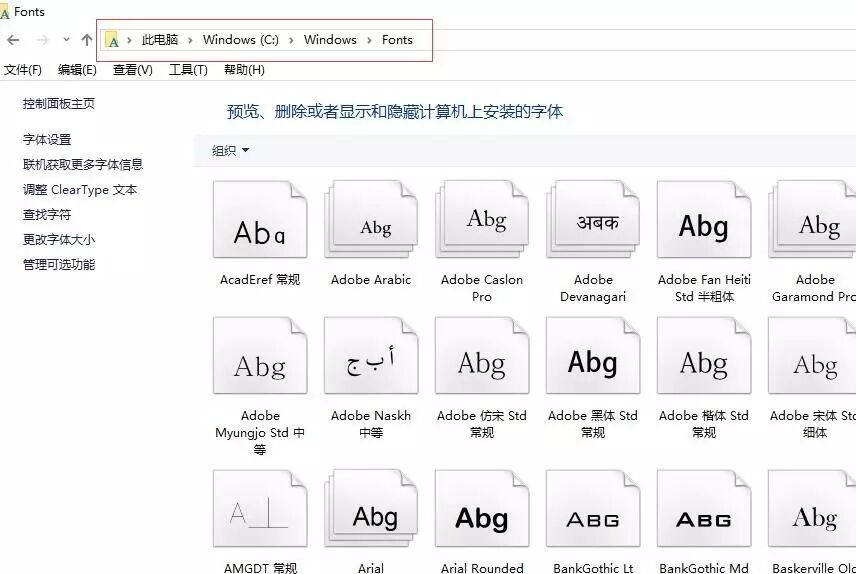
Task: Open the 查看(V) menu
Action: [x=133, y=70]
